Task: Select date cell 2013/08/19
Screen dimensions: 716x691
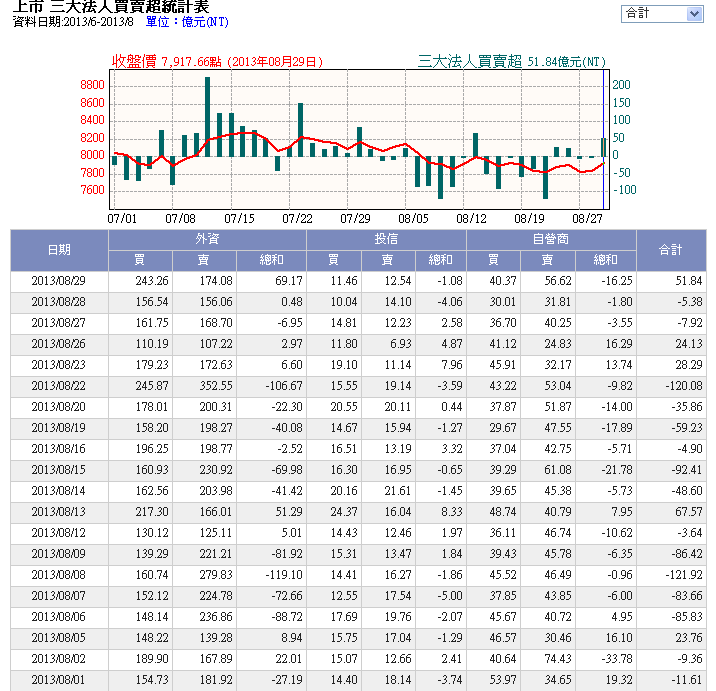Action: [58, 428]
